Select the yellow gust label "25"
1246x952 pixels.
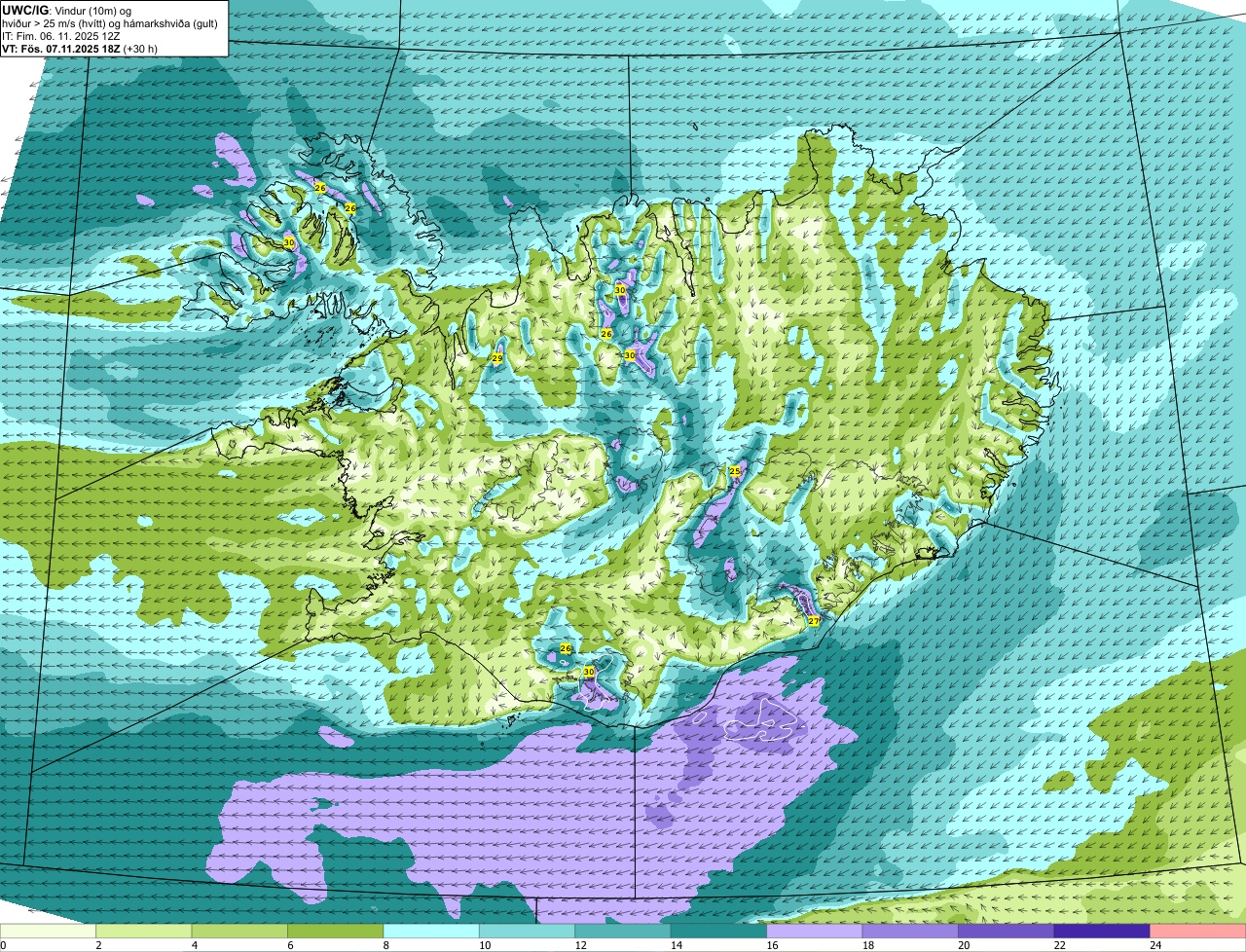pos(735,470)
